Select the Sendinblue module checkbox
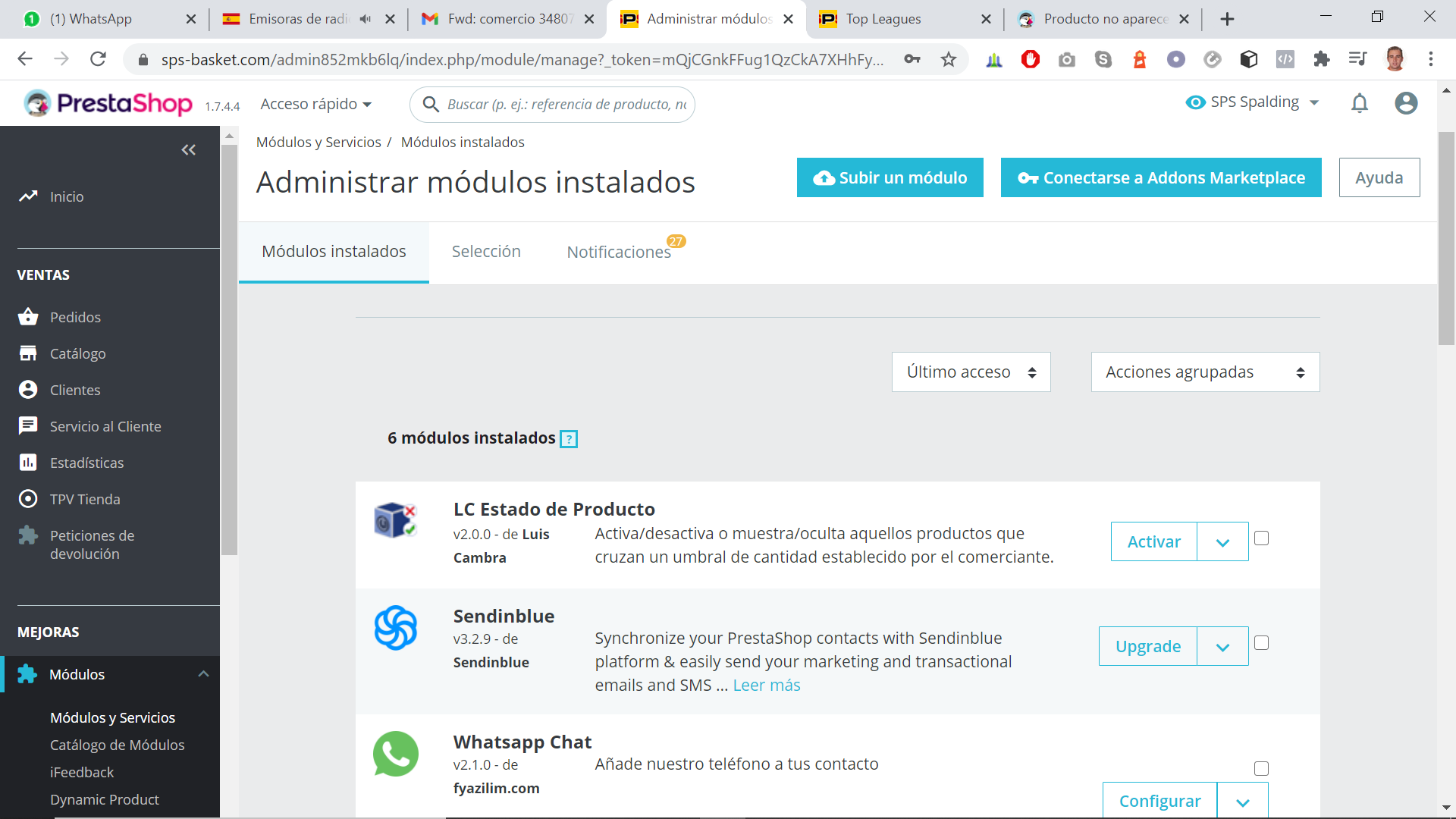Screen dimensions: 1456x819 (x=1261, y=643)
